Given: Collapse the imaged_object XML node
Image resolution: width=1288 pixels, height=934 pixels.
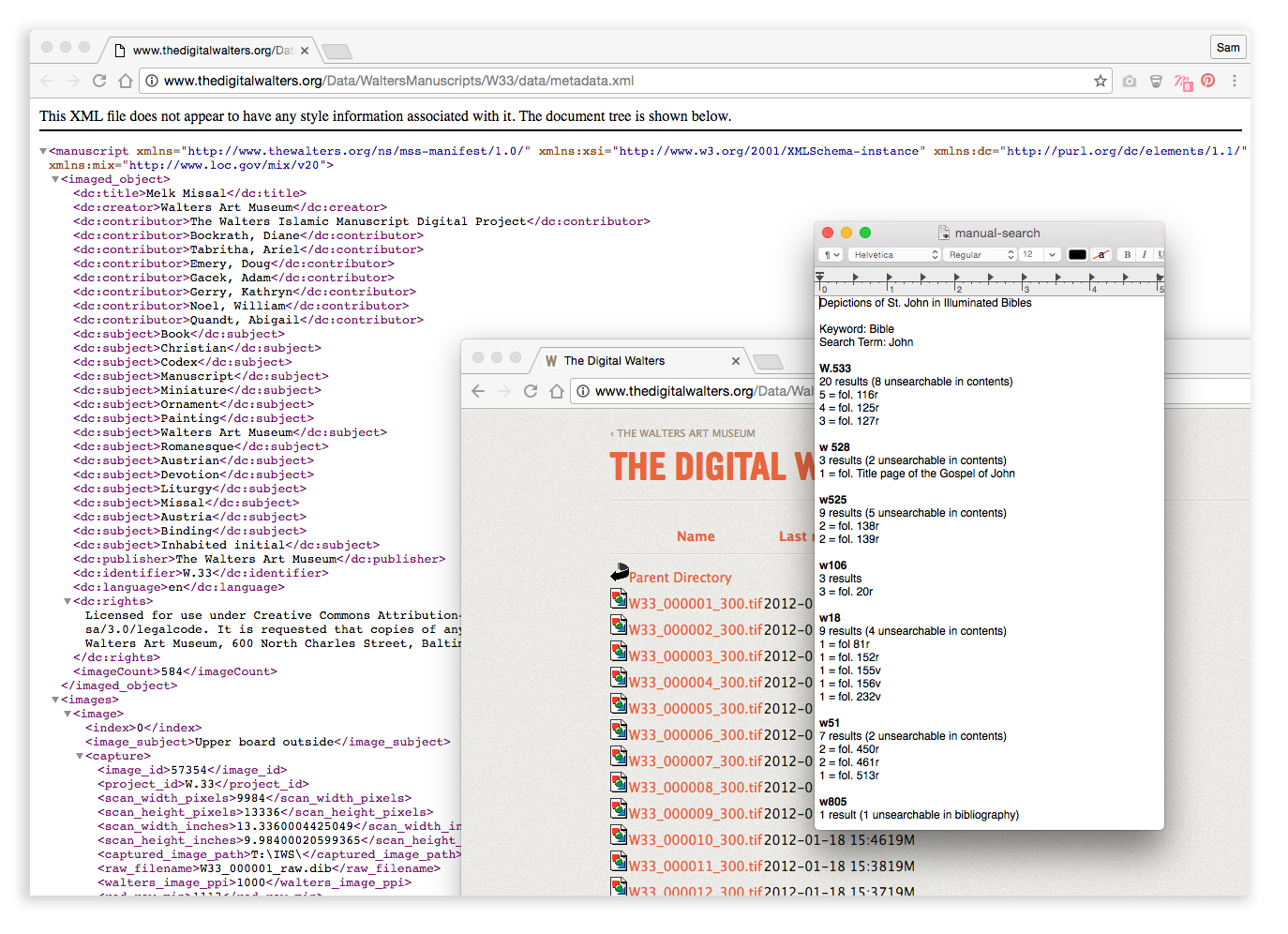Looking at the screenshot, I should [x=55, y=179].
